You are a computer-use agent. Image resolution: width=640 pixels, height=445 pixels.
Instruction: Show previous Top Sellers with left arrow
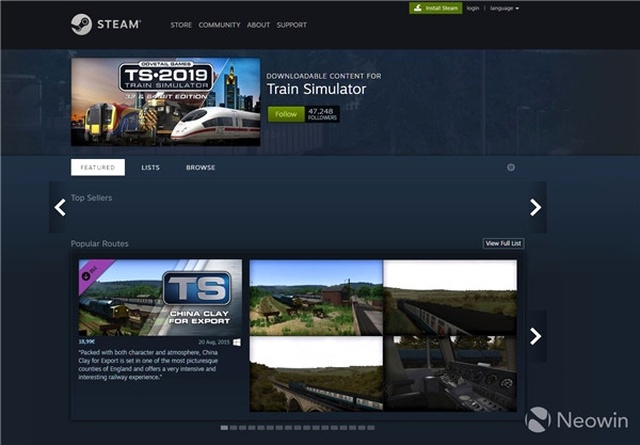click(60, 207)
